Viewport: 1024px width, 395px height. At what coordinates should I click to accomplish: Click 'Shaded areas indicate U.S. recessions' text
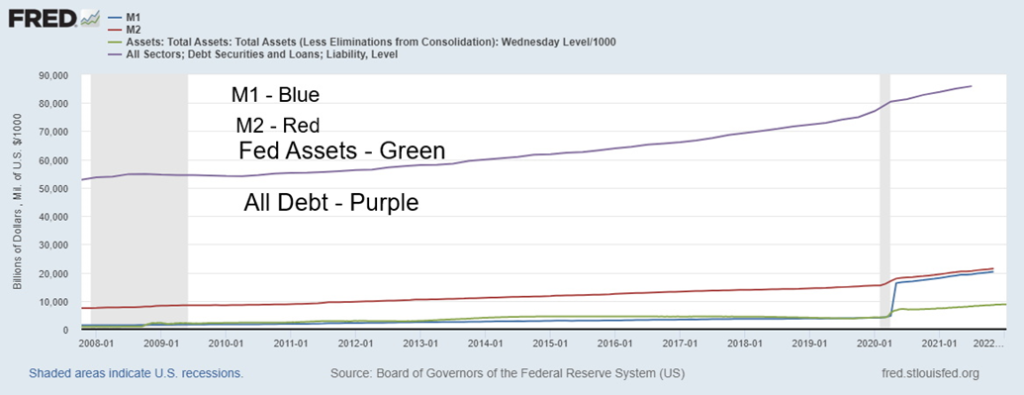click(x=136, y=374)
